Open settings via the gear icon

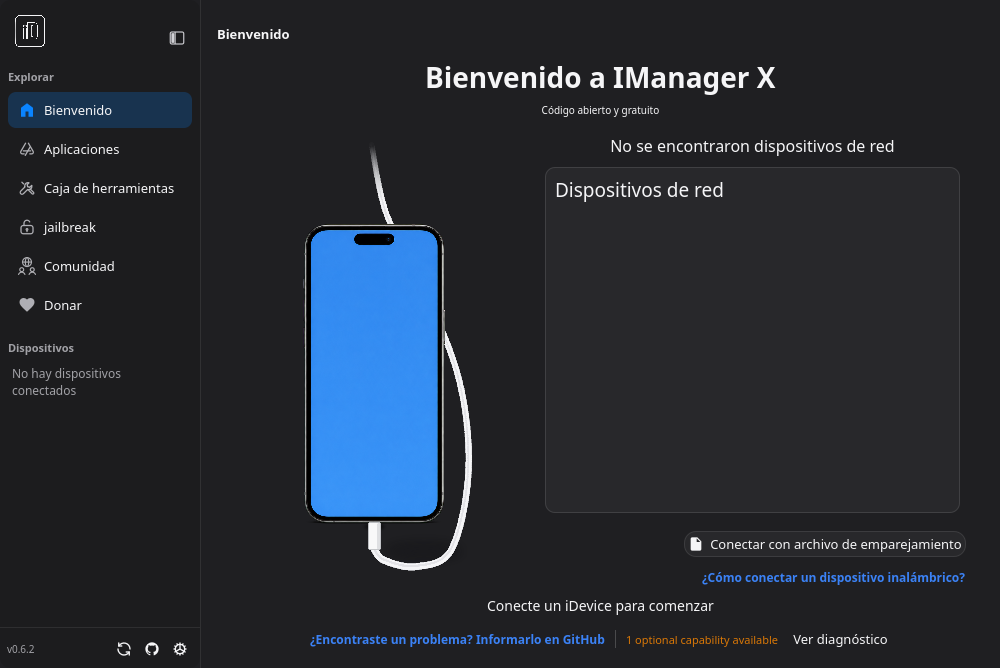pyautogui.click(x=180, y=649)
